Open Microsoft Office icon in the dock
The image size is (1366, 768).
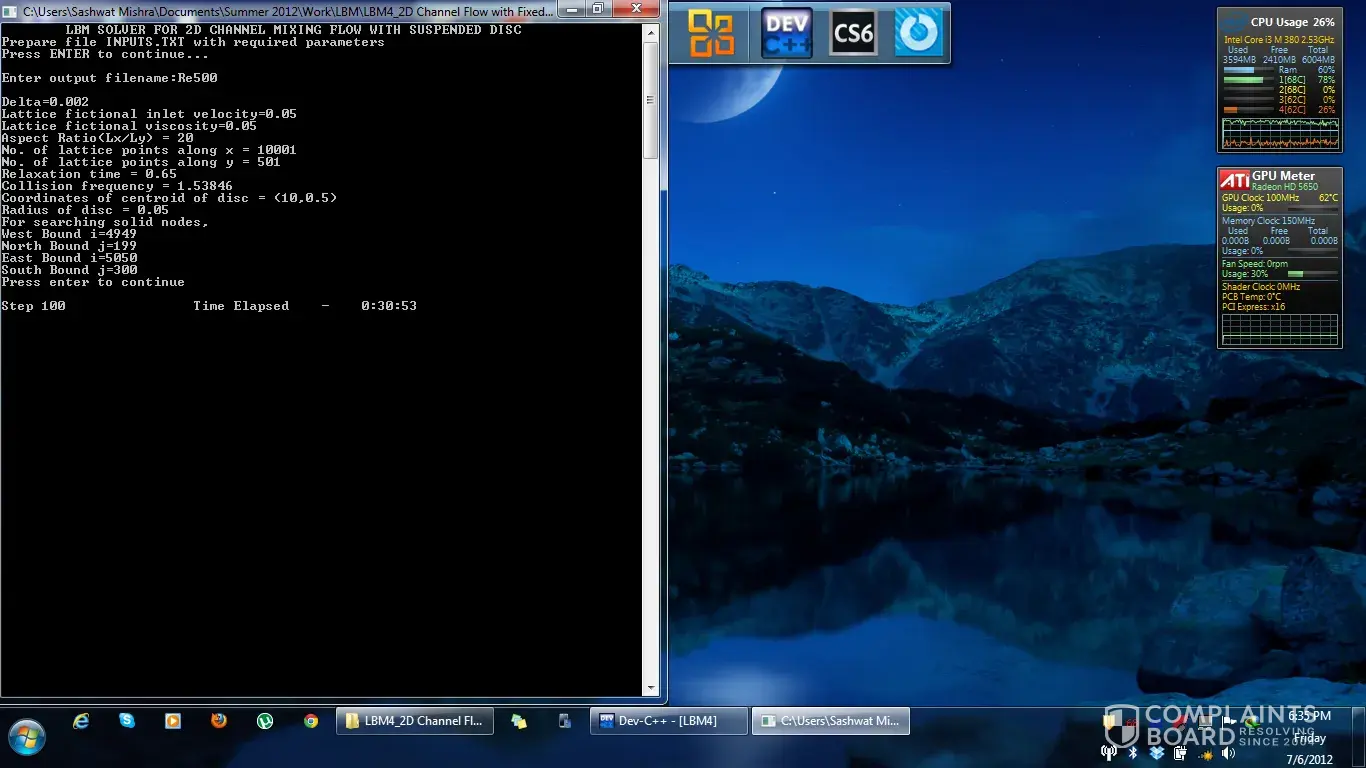[712, 33]
